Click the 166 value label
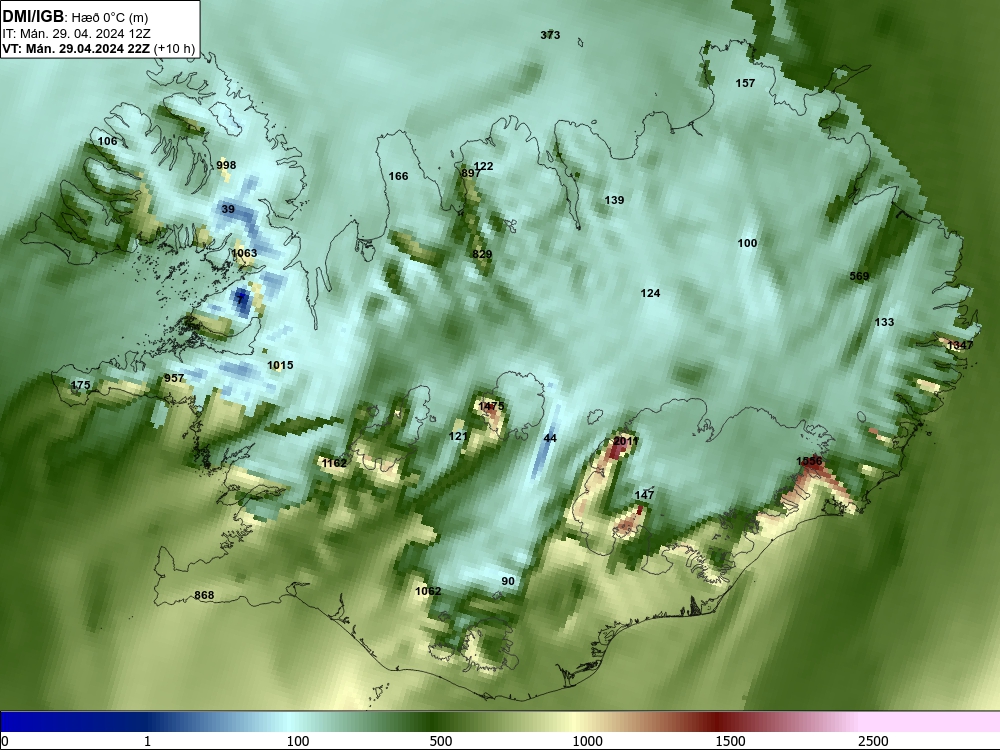This screenshot has width=1000, height=750. click(398, 176)
